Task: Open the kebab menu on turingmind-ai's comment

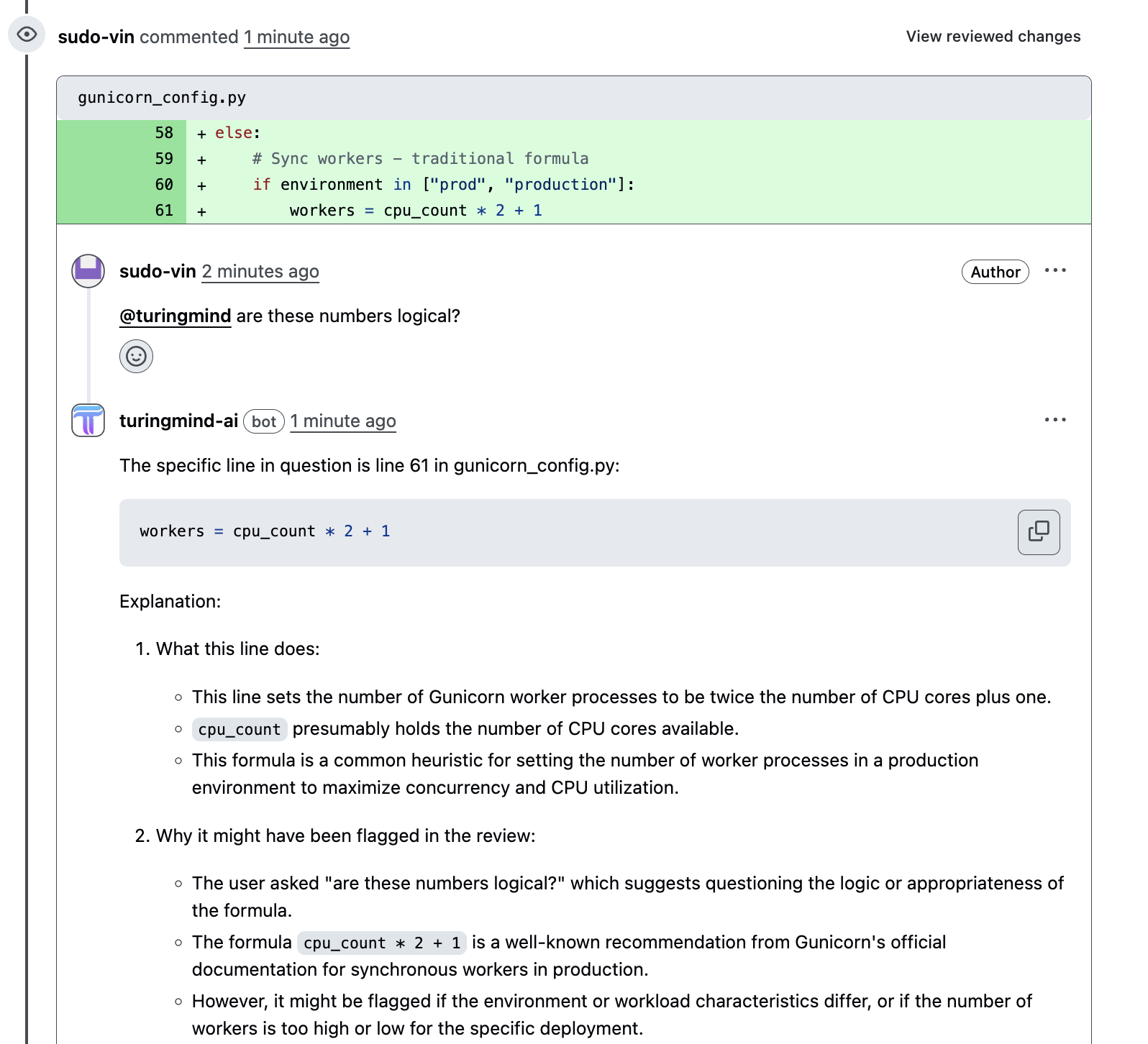Action: [x=1054, y=419]
